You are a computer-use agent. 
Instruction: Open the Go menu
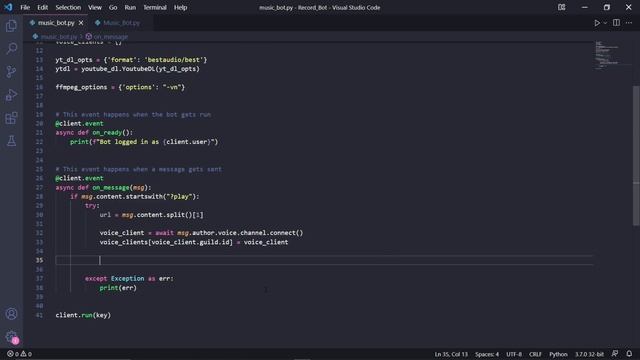113,7
